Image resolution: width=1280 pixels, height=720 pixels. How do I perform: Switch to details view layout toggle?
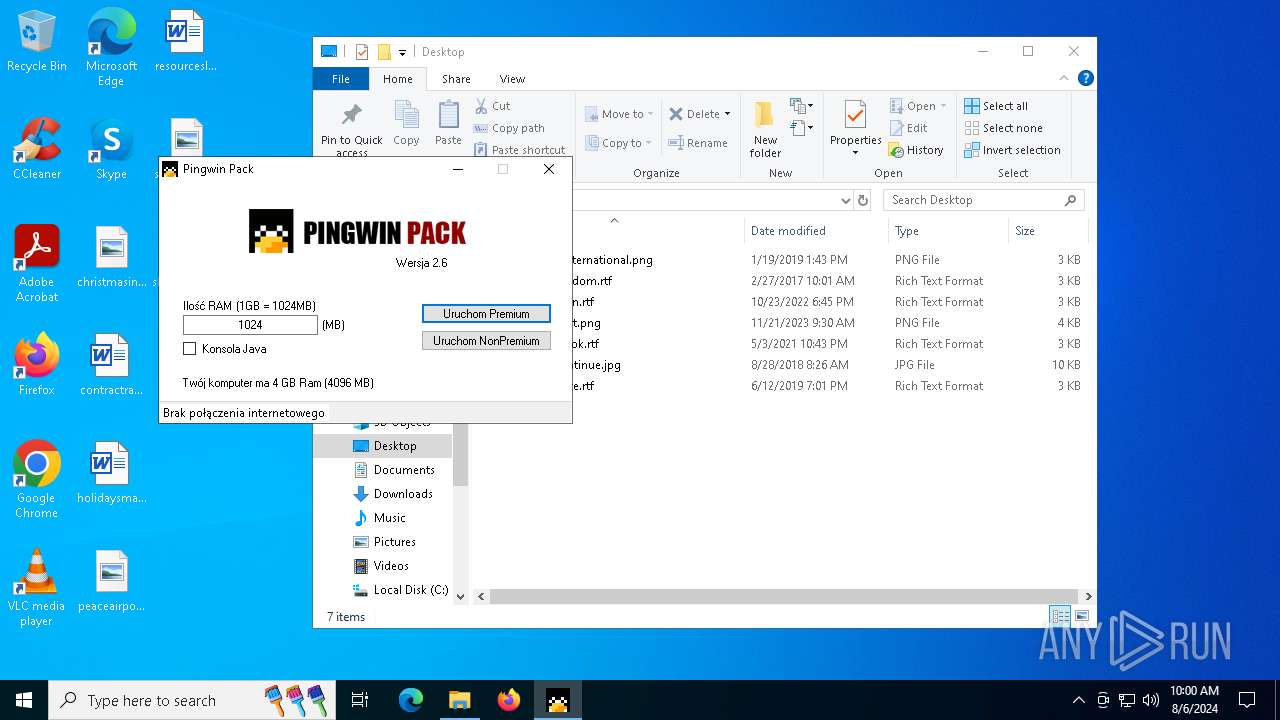[1059, 616]
